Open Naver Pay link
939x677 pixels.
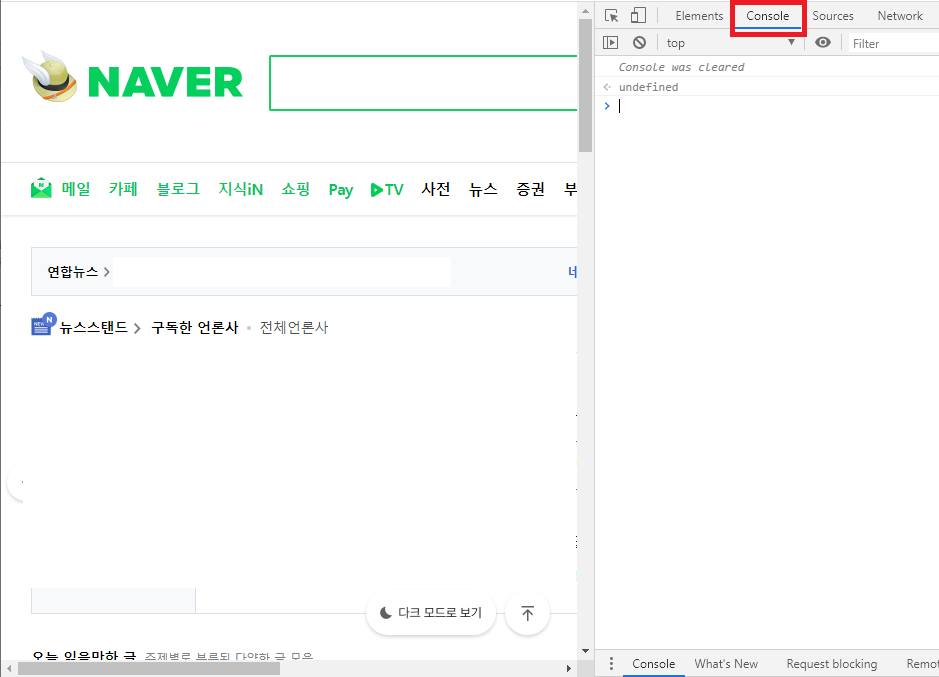click(341, 190)
